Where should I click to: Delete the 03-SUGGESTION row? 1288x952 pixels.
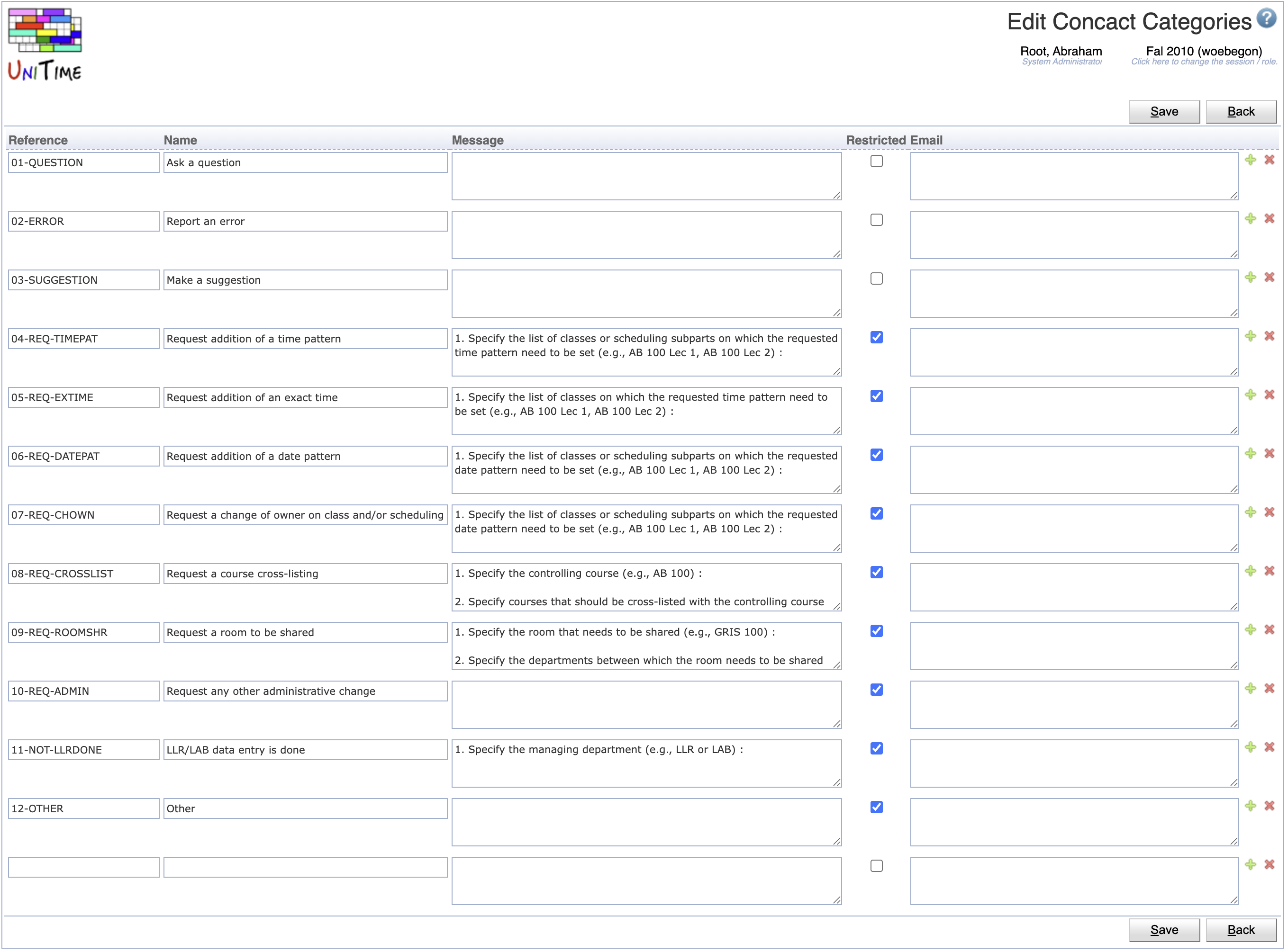click(x=1270, y=278)
